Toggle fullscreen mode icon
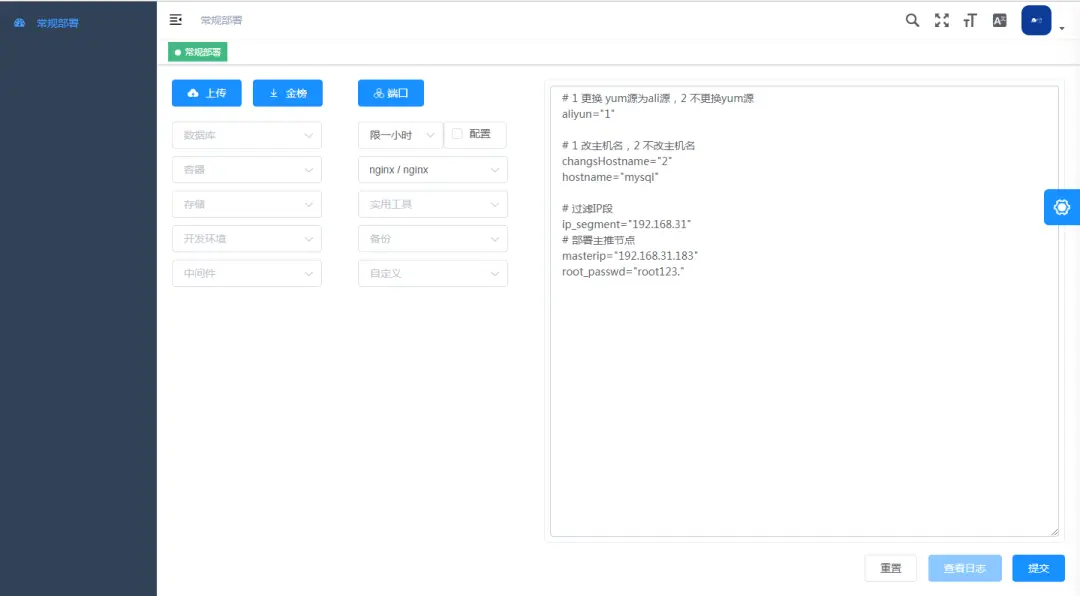This screenshot has width=1080, height=596. pyautogui.click(x=942, y=21)
